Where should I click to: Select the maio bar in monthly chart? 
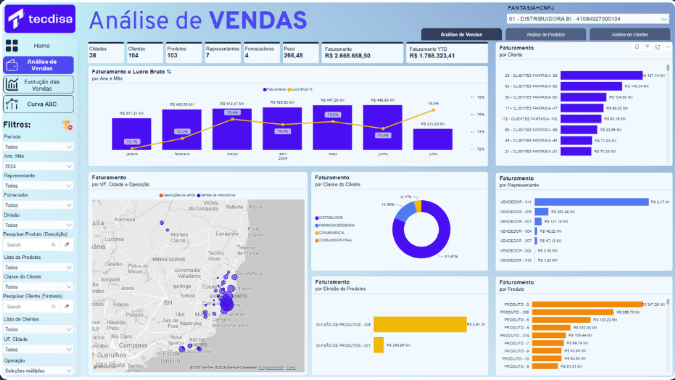pyautogui.click(x=332, y=127)
